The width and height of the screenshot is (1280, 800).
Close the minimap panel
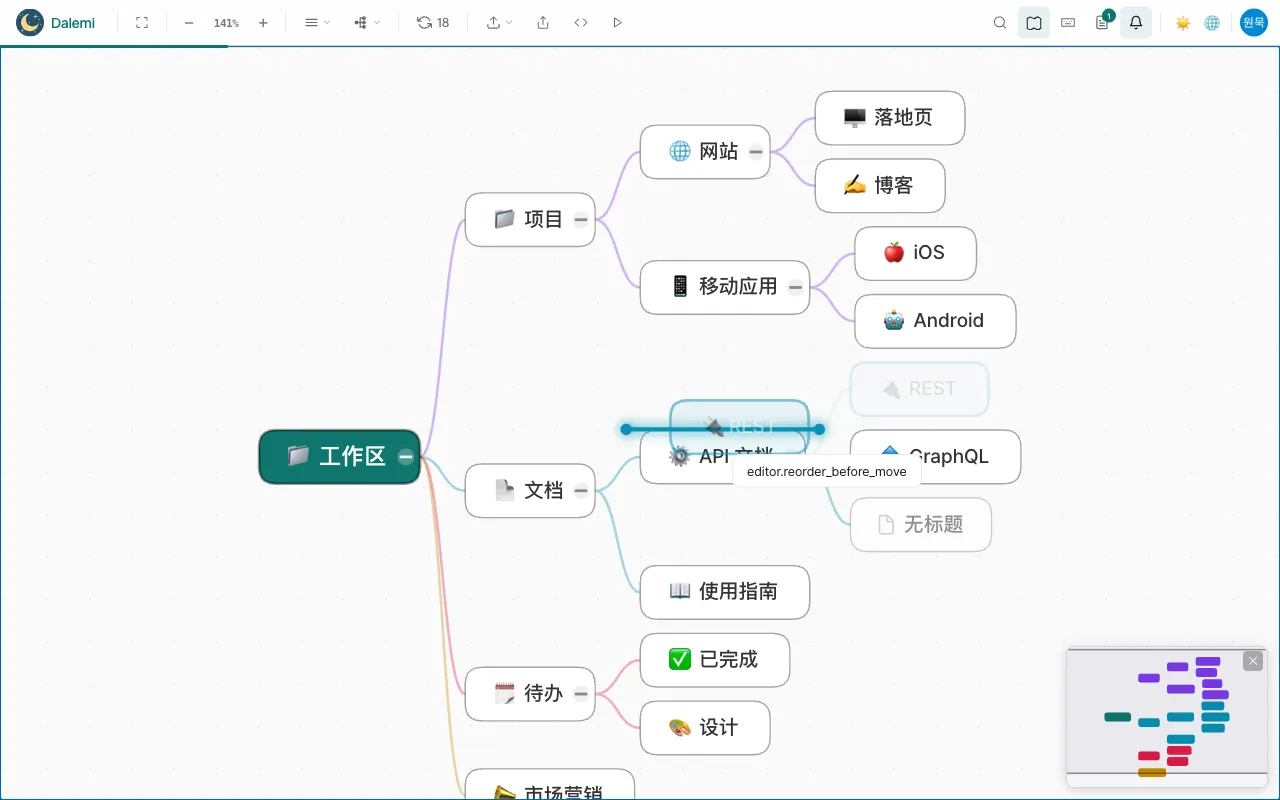pyautogui.click(x=1253, y=661)
